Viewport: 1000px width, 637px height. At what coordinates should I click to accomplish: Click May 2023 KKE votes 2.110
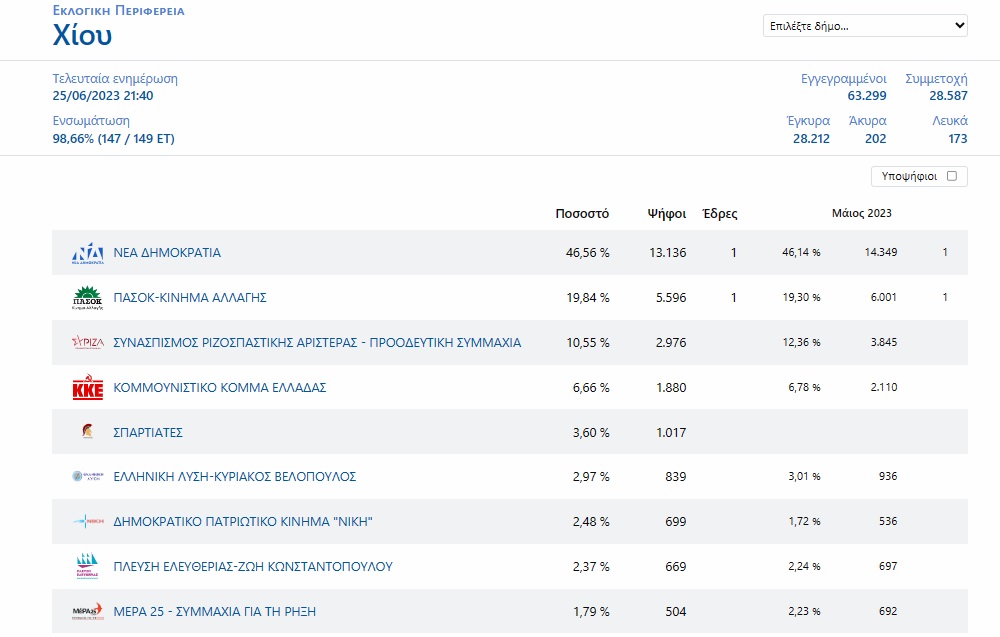click(884, 387)
